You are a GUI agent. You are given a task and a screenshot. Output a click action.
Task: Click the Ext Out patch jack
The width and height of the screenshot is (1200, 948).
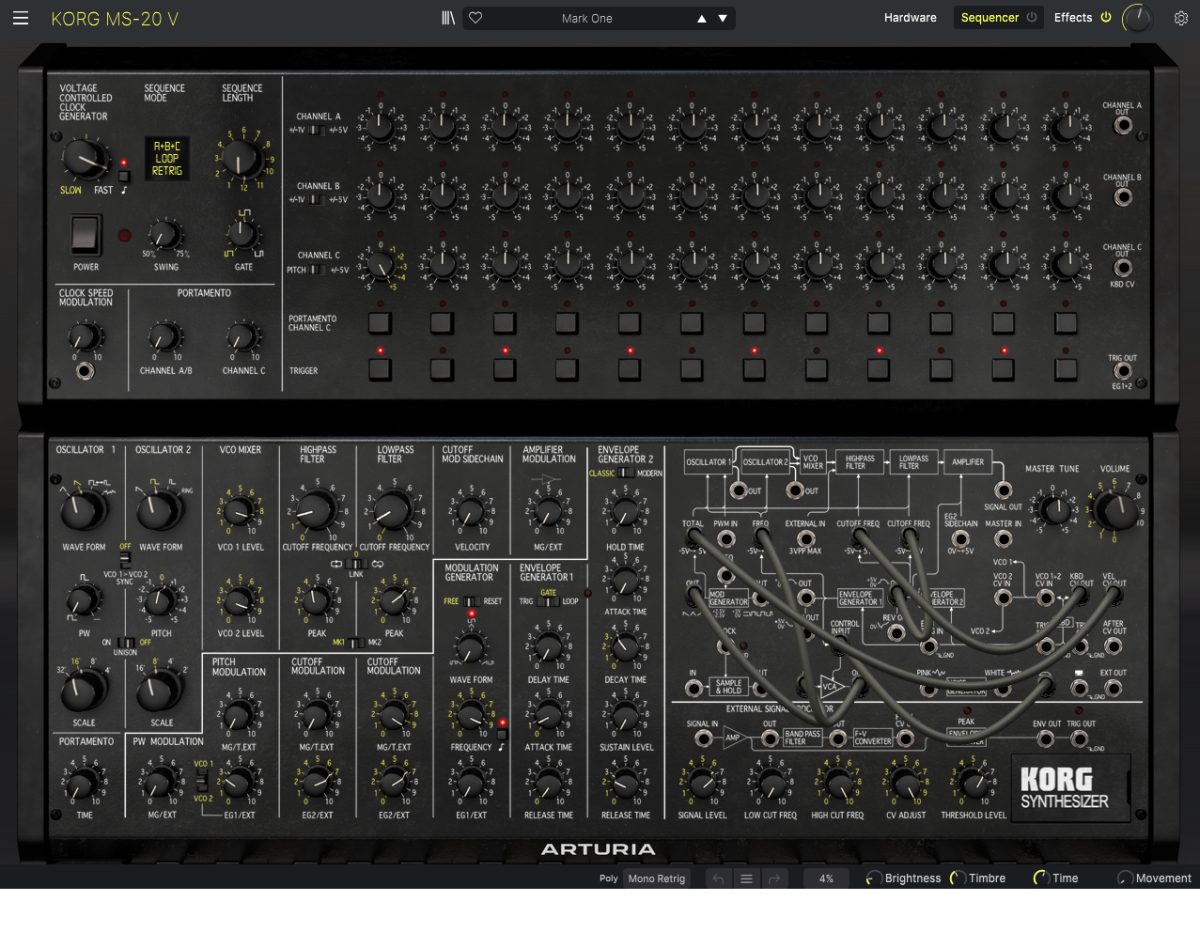pyautogui.click(x=1112, y=688)
